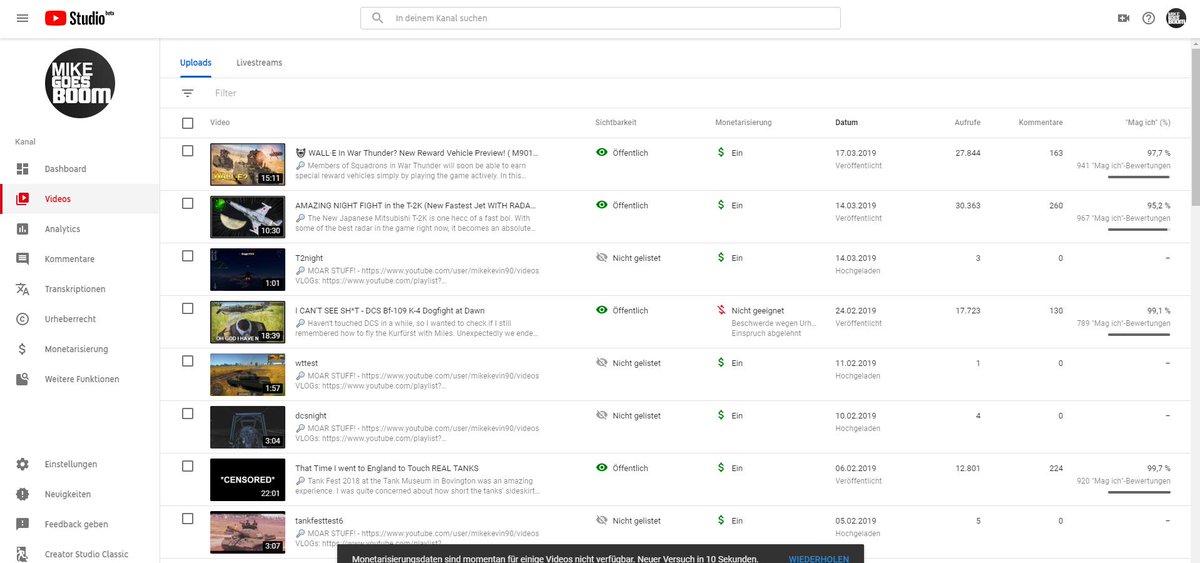Viewport: 1200px width, 563px height.
Task: Click the 224 comments count
Action: 1054,467
